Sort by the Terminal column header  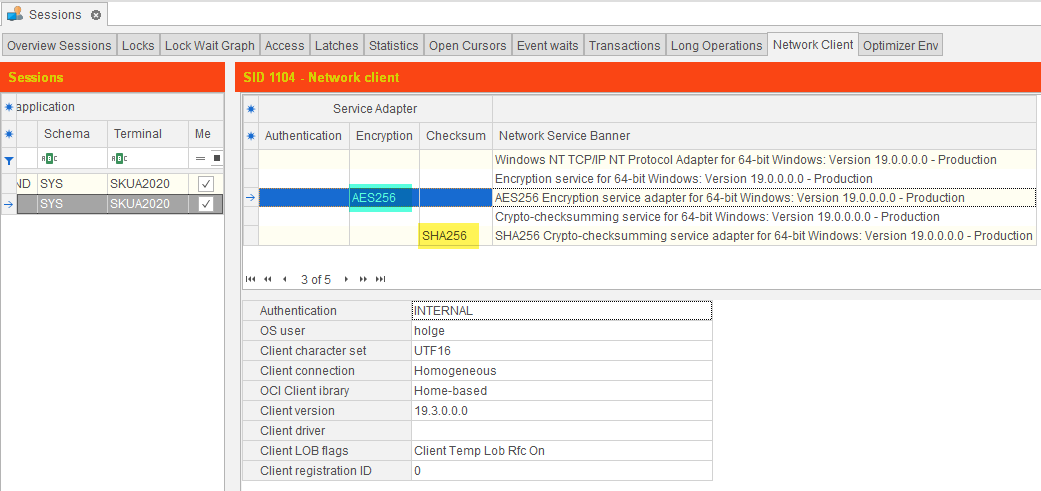[148, 134]
